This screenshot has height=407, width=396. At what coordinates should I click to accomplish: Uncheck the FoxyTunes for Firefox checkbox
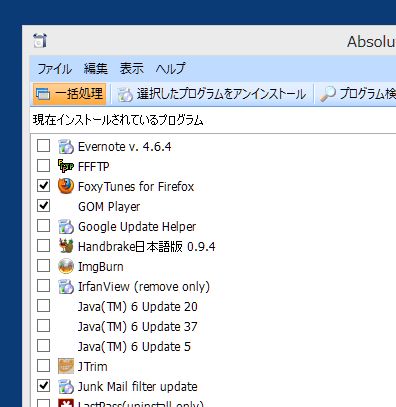click(44, 186)
